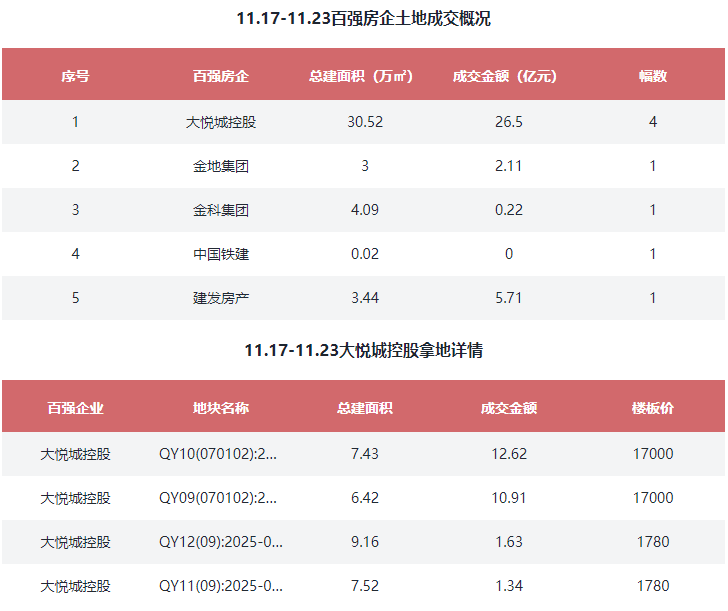Click the heading 11.17-11.23大悦城控股拿地详情
This screenshot has height=611, width=728.
(364, 351)
